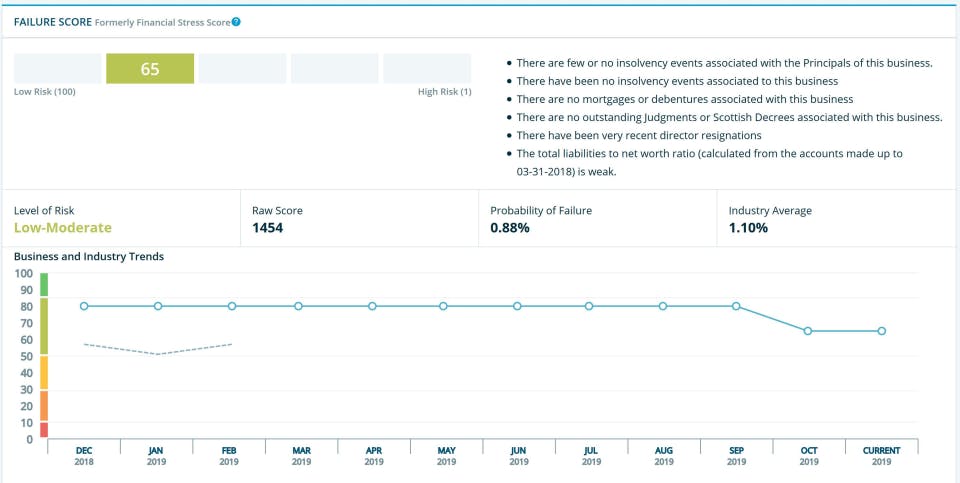Click the red 0-10 risk band
The width and height of the screenshot is (960, 483).
(x=44, y=430)
